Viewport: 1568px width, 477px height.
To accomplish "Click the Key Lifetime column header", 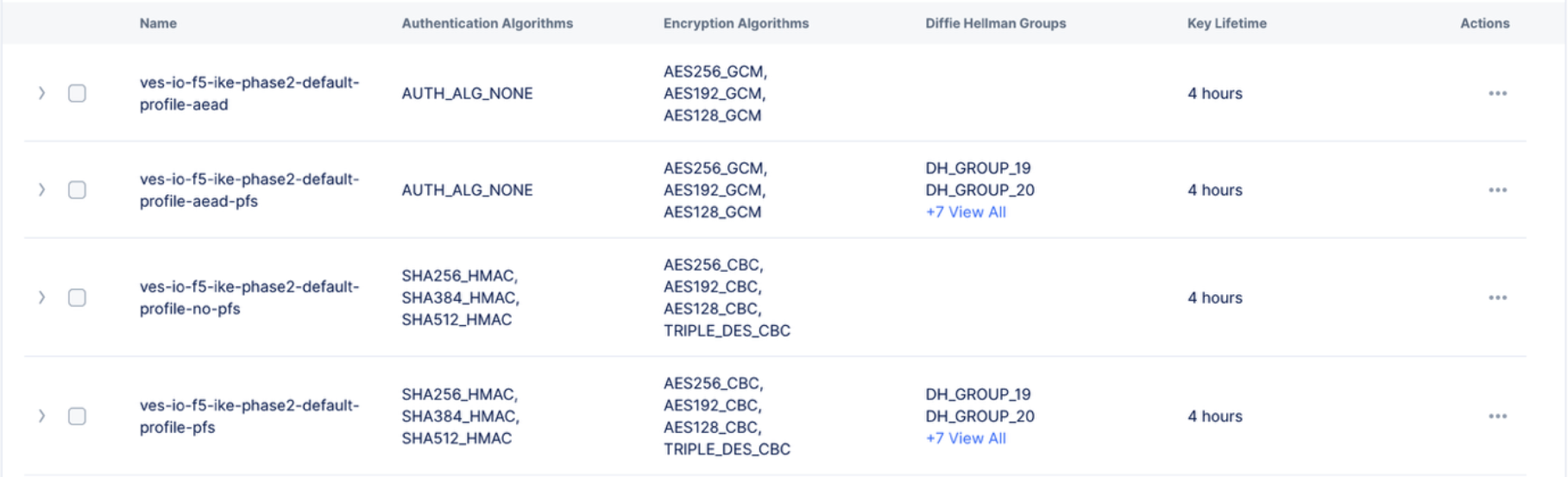I will click(1226, 23).
